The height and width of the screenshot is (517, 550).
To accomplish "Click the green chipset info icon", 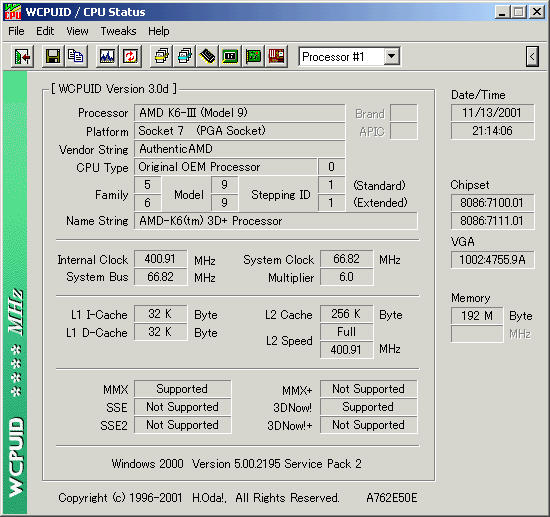I will click(230, 56).
